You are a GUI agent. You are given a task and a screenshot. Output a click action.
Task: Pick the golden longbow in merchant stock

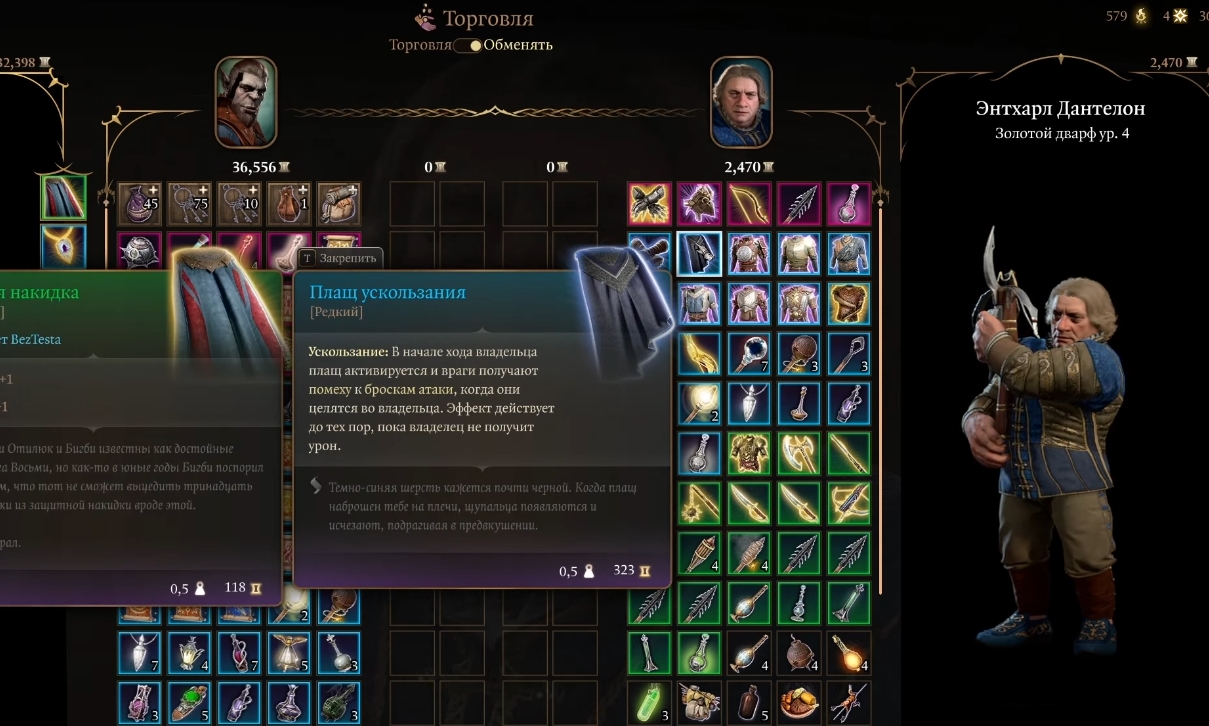click(749, 203)
